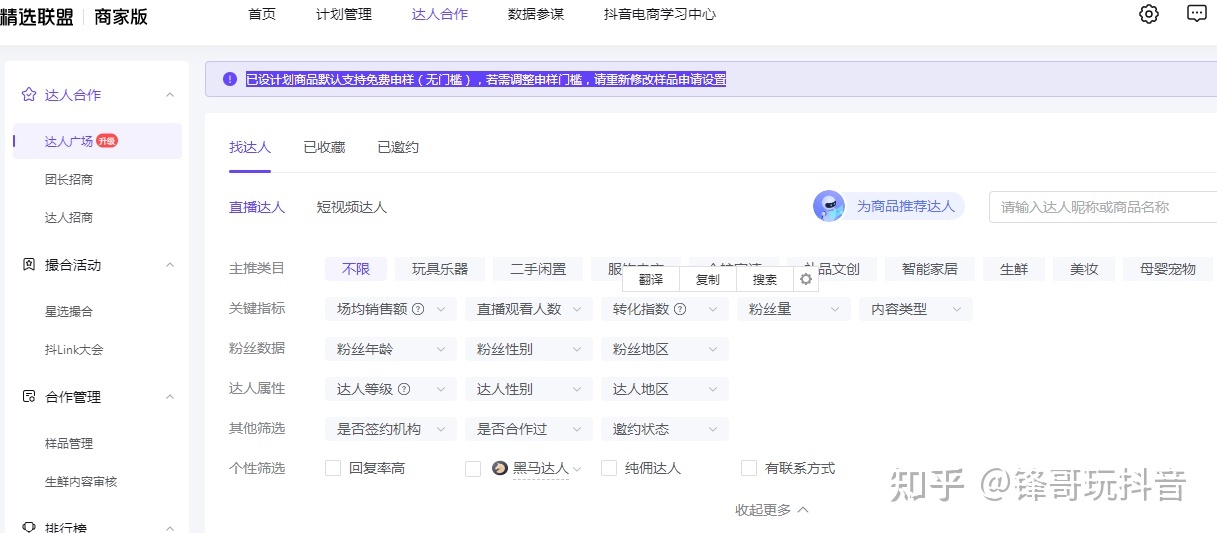Open 数据参谋 in the top navigation
This screenshot has height=533, width=1217.
tap(535, 14)
